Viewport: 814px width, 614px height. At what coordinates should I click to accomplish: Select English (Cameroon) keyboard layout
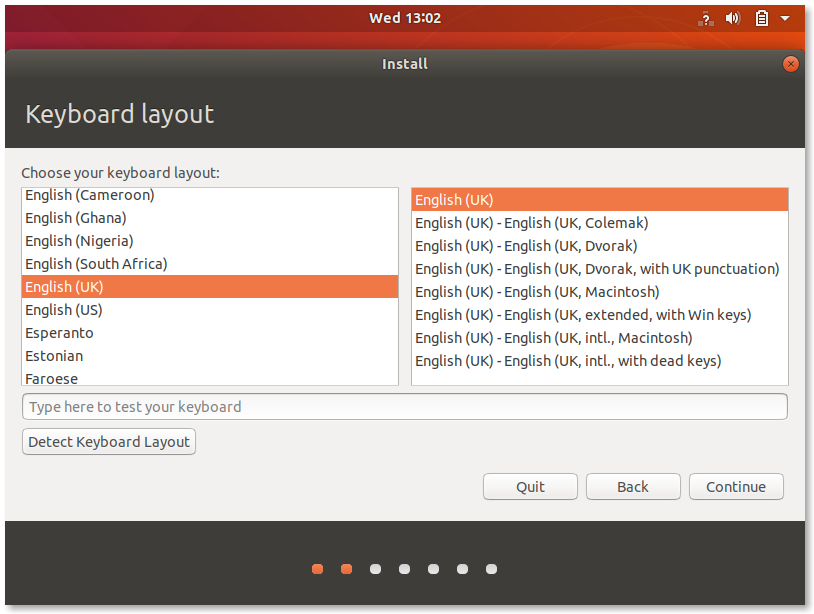tap(210, 195)
